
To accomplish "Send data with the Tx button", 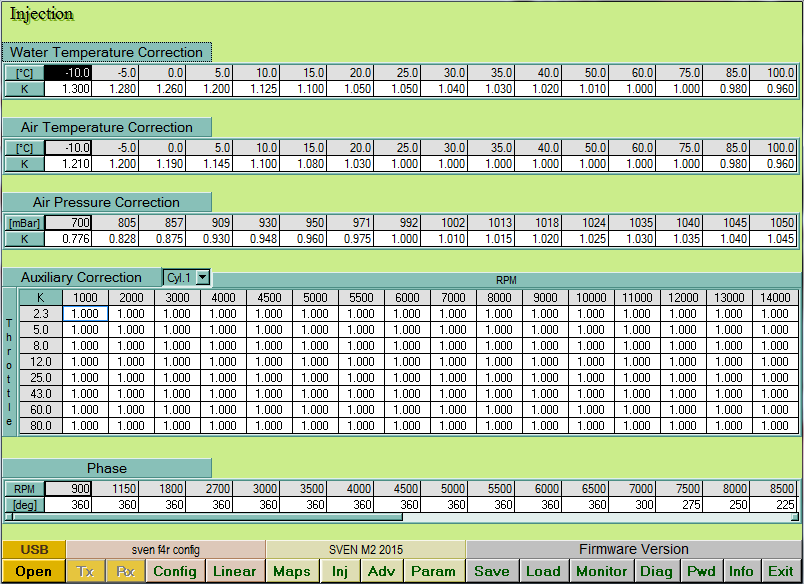I will (x=85, y=571).
